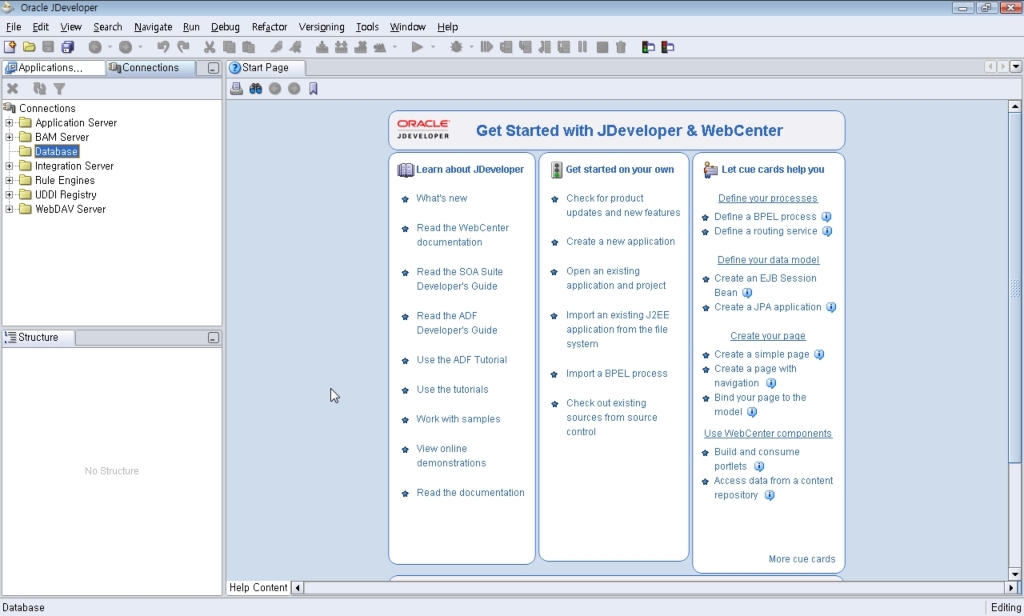Screen dimensions: 1024x616
Task: Click the Pause toolbar icon
Action: coord(583,47)
